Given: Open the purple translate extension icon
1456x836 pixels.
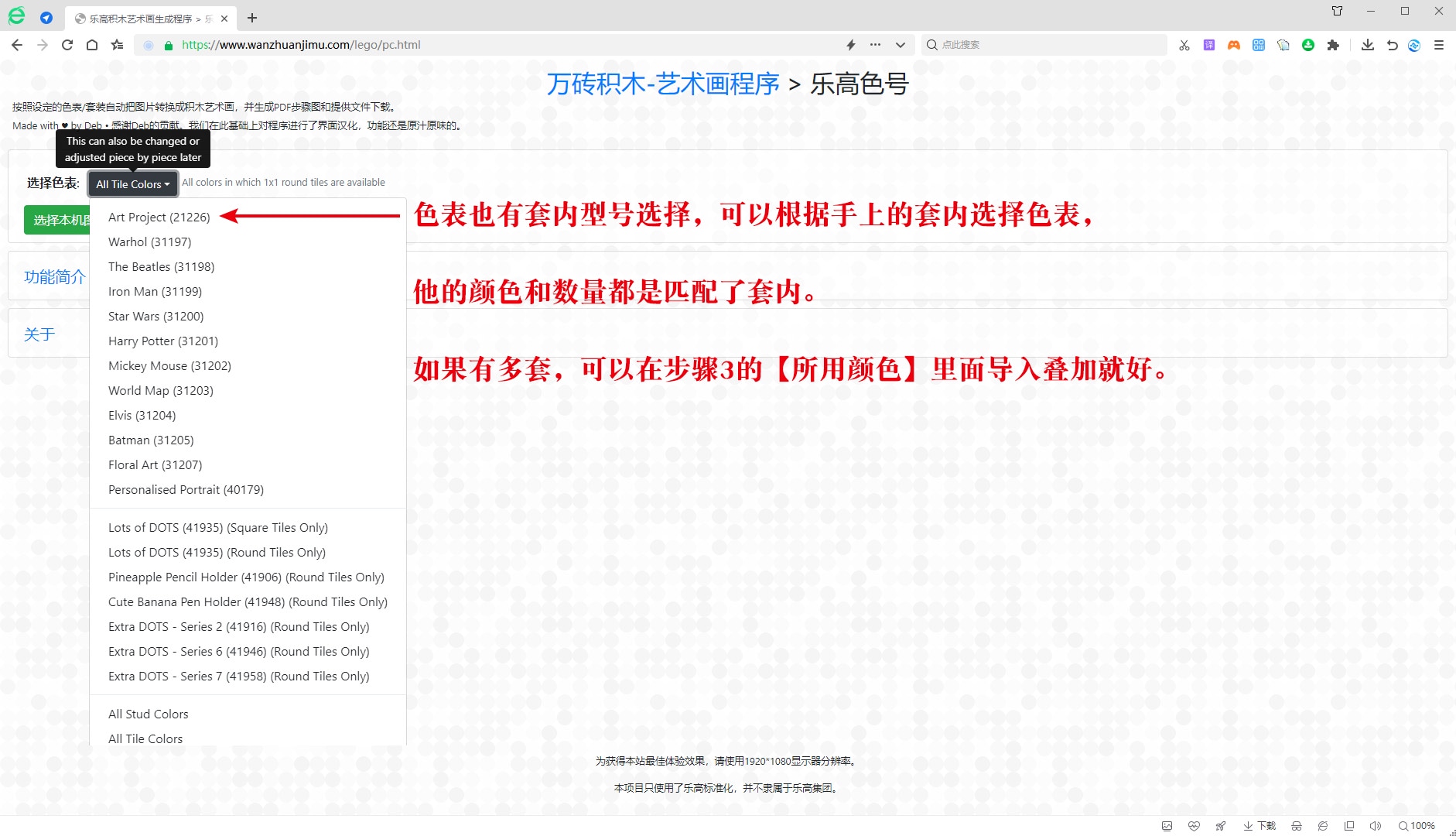Looking at the screenshot, I should (x=1209, y=45).
